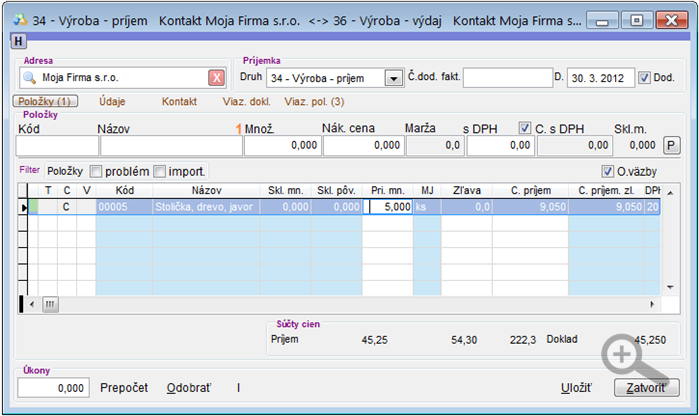699x416 pixels.
Task: Open the Kontakt tab
Action: pos(179,102)
